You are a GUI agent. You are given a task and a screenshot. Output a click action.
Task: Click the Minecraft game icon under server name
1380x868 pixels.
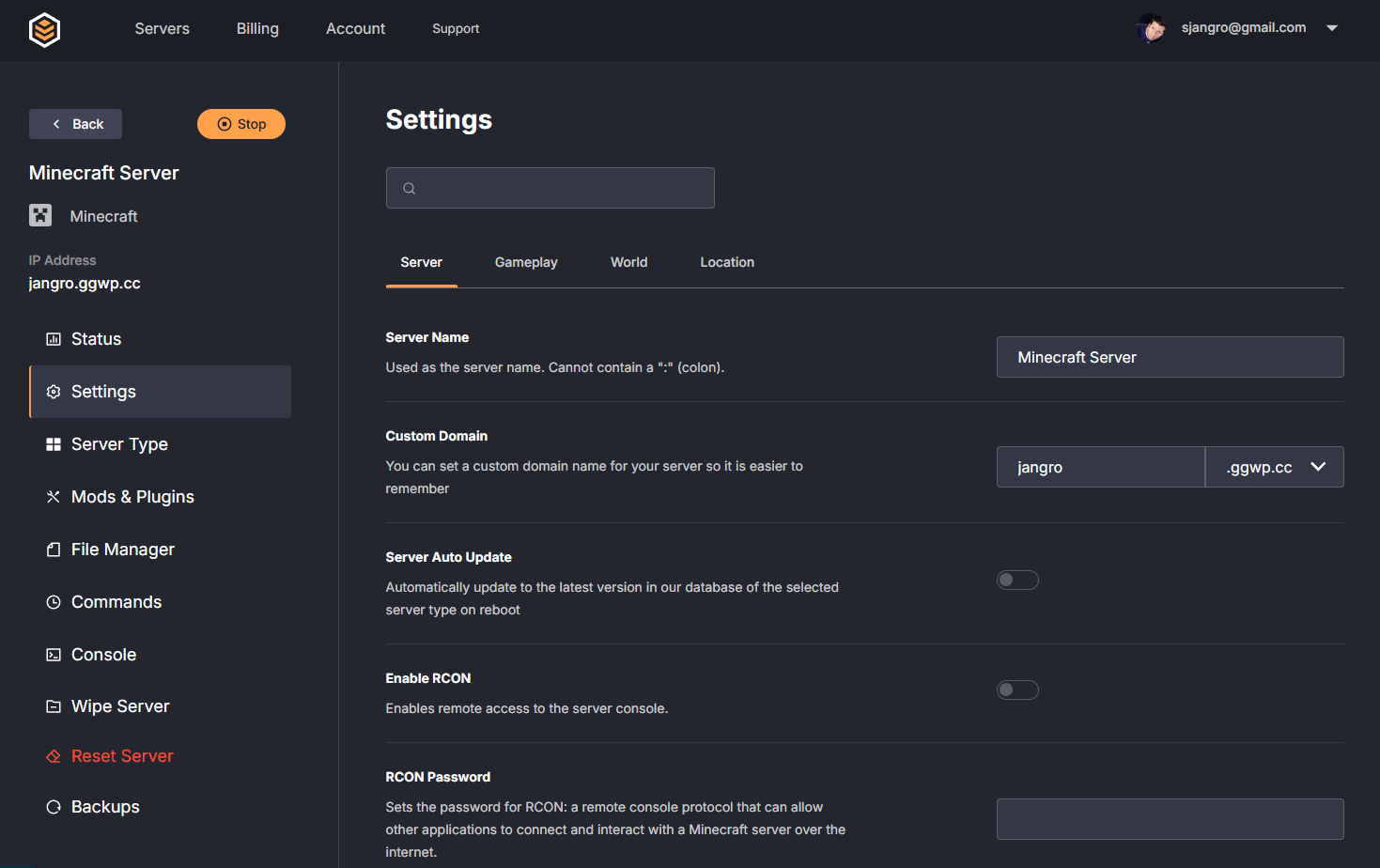[39, 215]
